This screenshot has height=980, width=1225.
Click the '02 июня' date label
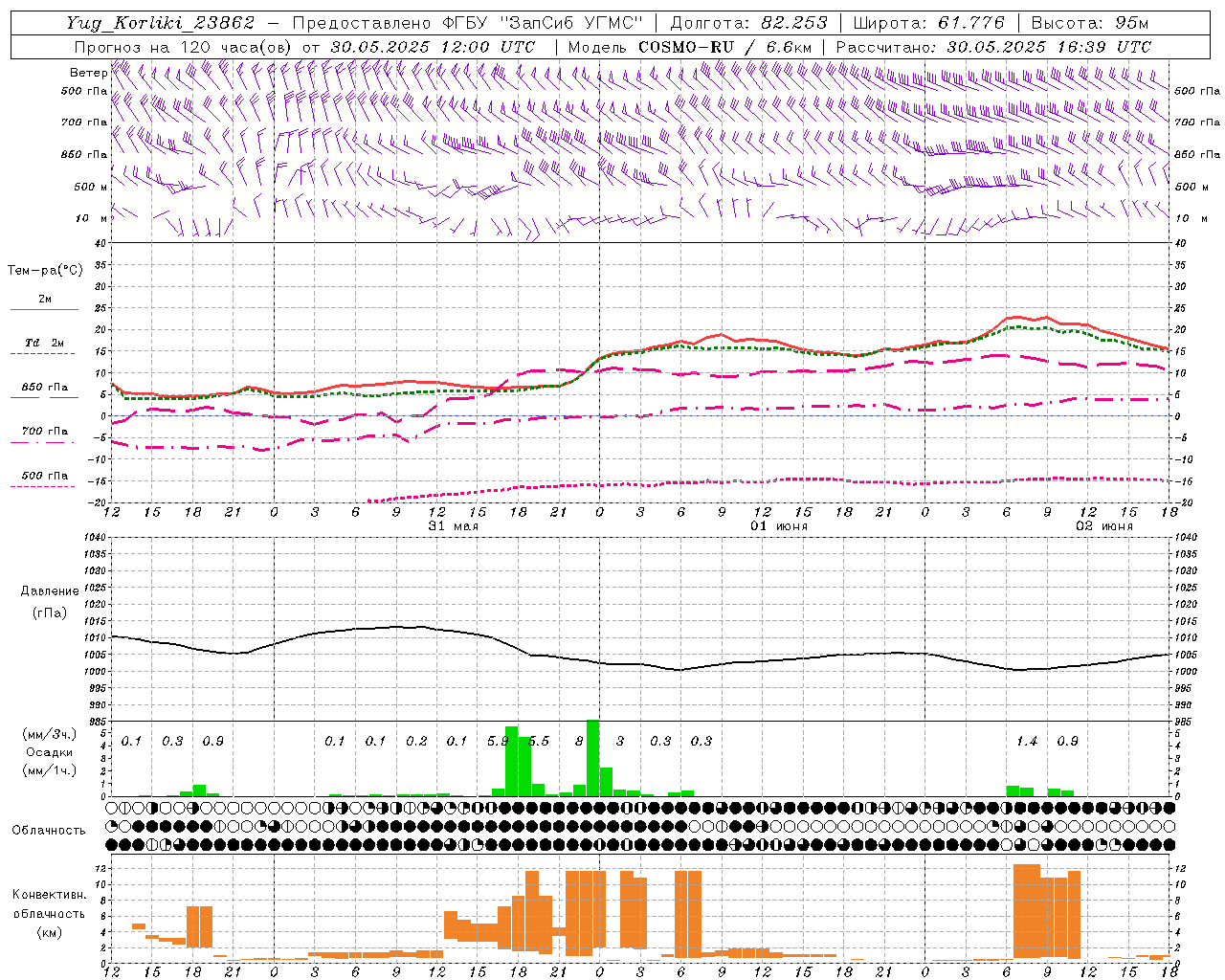[1103, 526]
